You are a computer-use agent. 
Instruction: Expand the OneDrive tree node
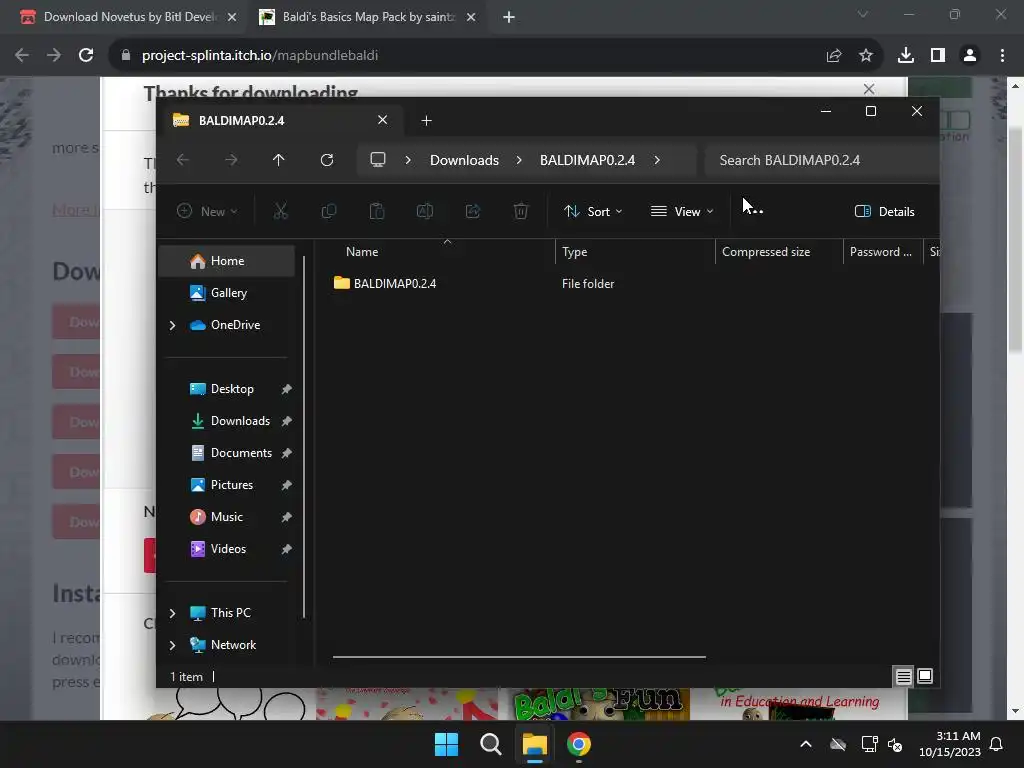coord(172,325)
